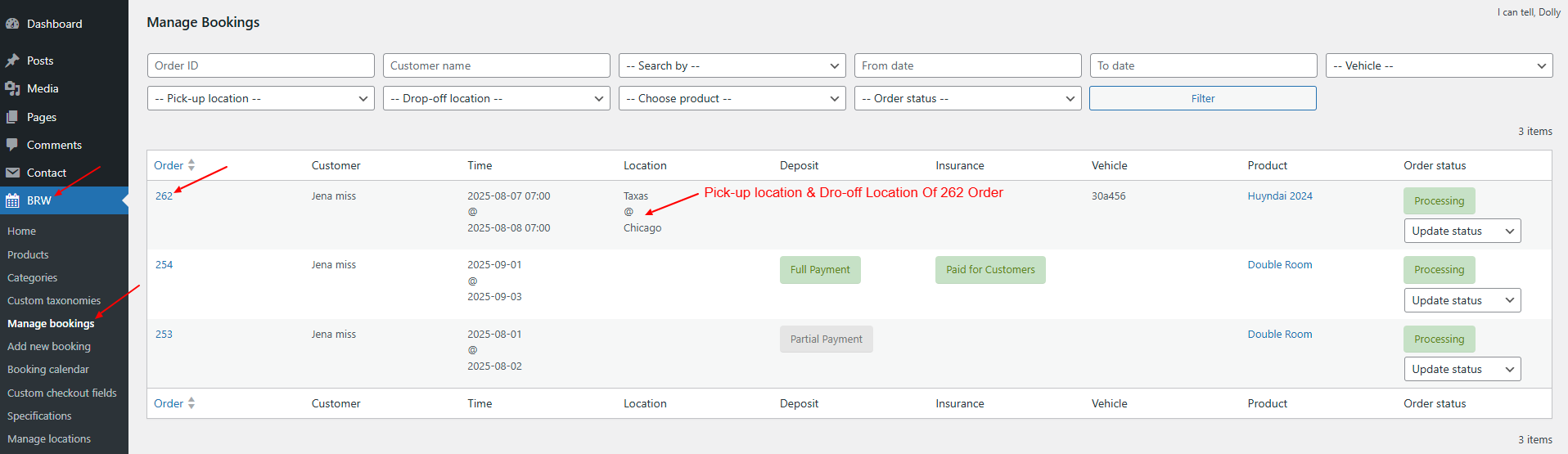
Task: Go to Booking calendar menu item
Action: (48, 369)
